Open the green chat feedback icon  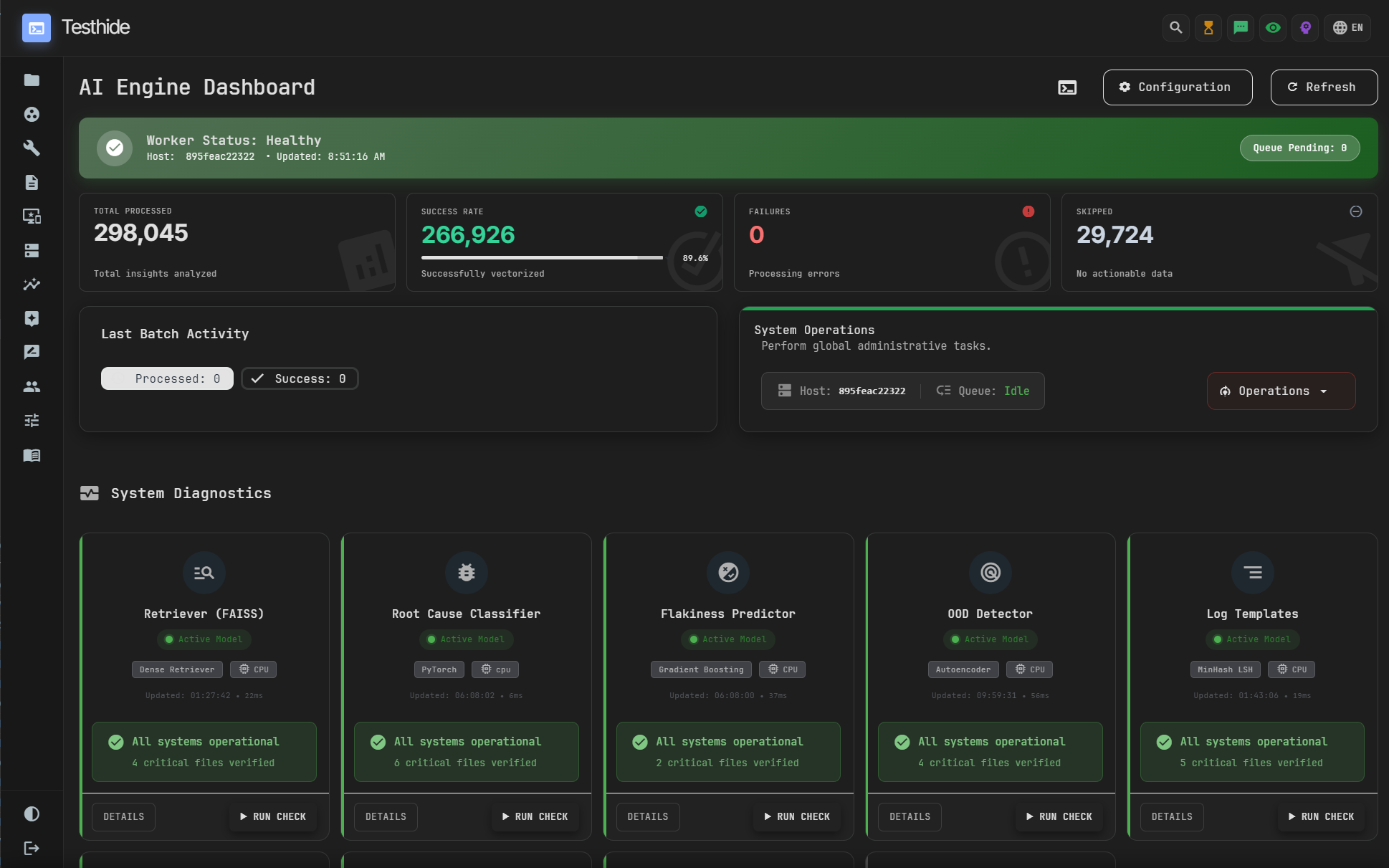(x=1241, y=28)
